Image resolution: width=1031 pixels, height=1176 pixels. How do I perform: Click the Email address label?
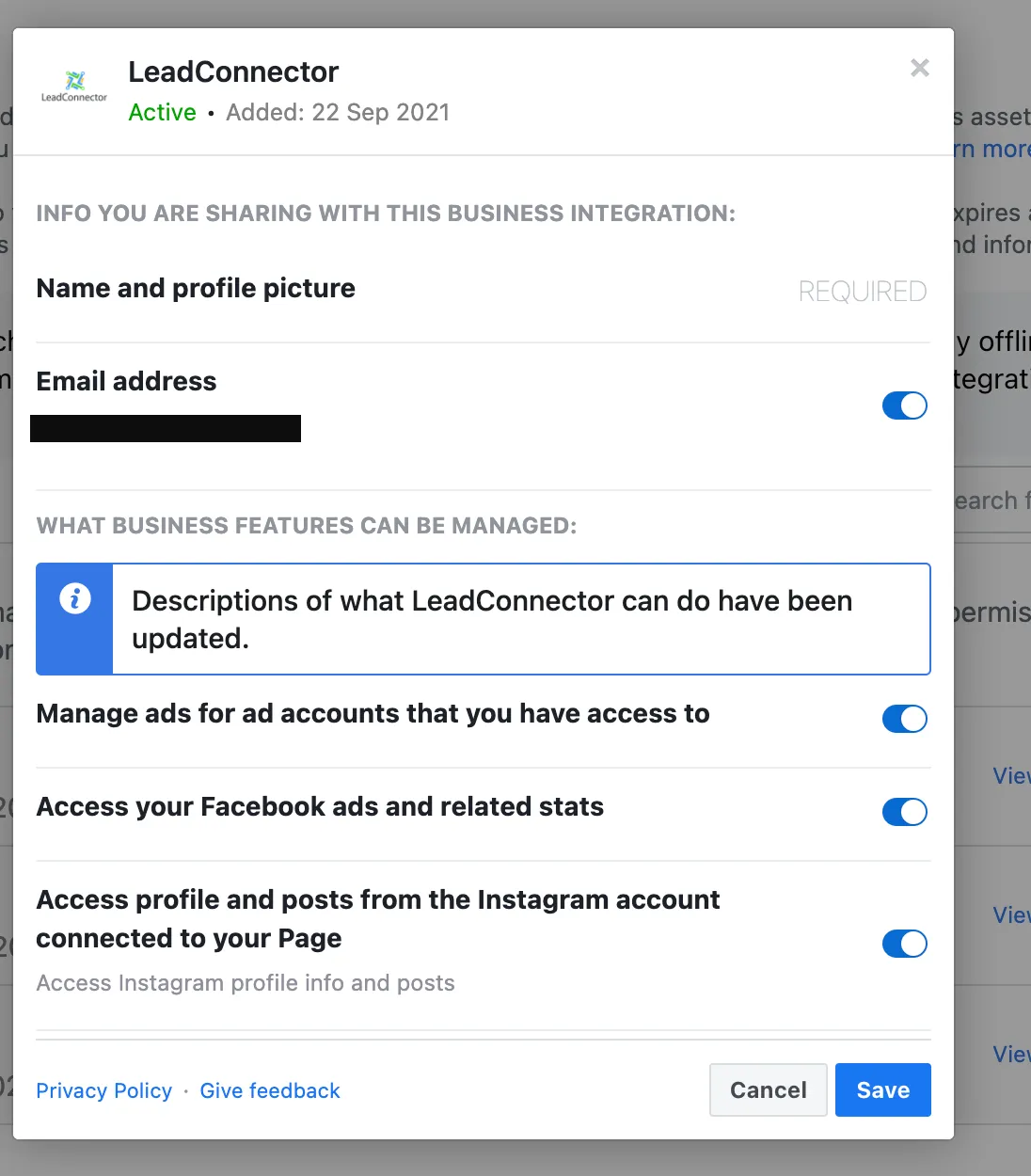[x=126, y=381]
